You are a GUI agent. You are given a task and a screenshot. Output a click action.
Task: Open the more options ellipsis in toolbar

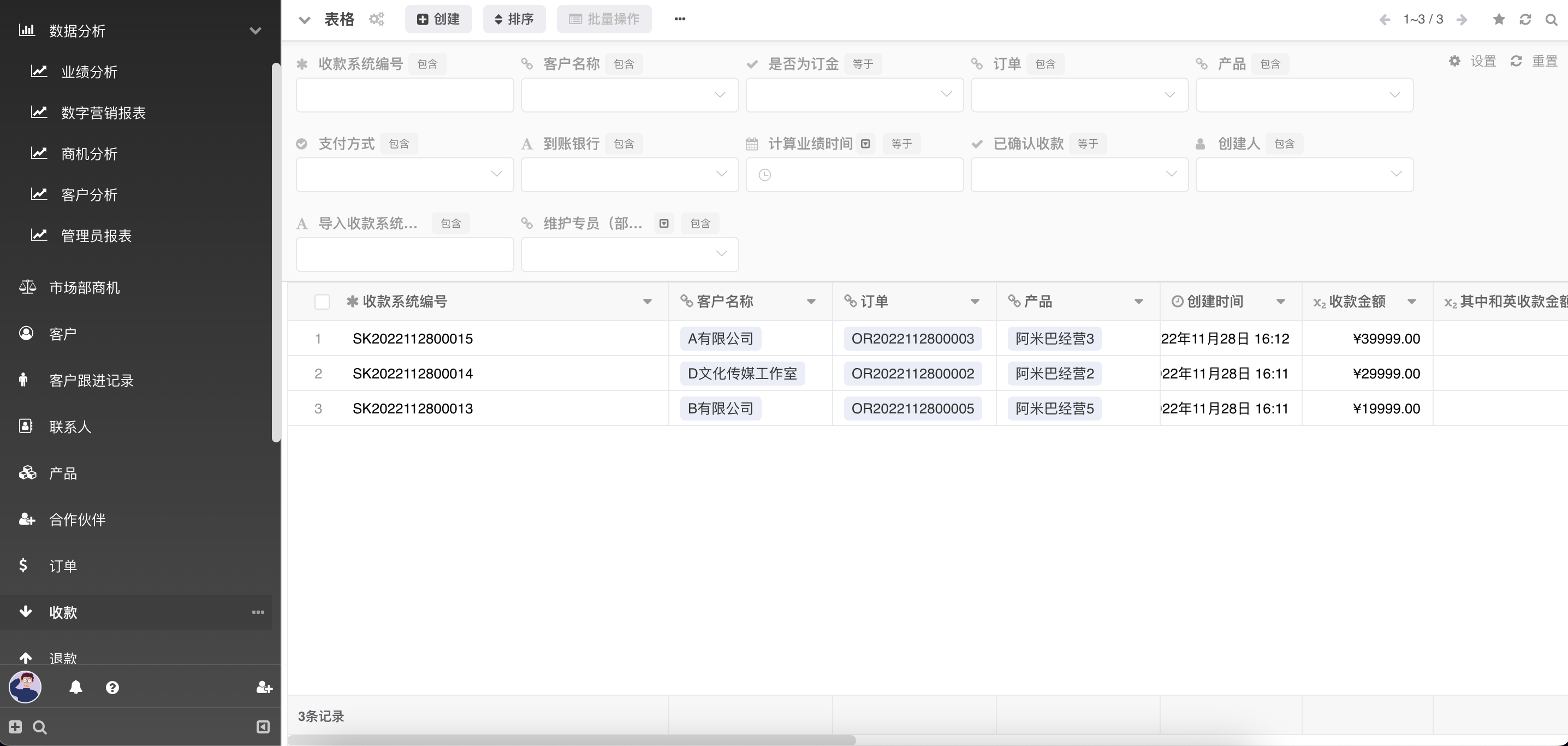(680, 19)
